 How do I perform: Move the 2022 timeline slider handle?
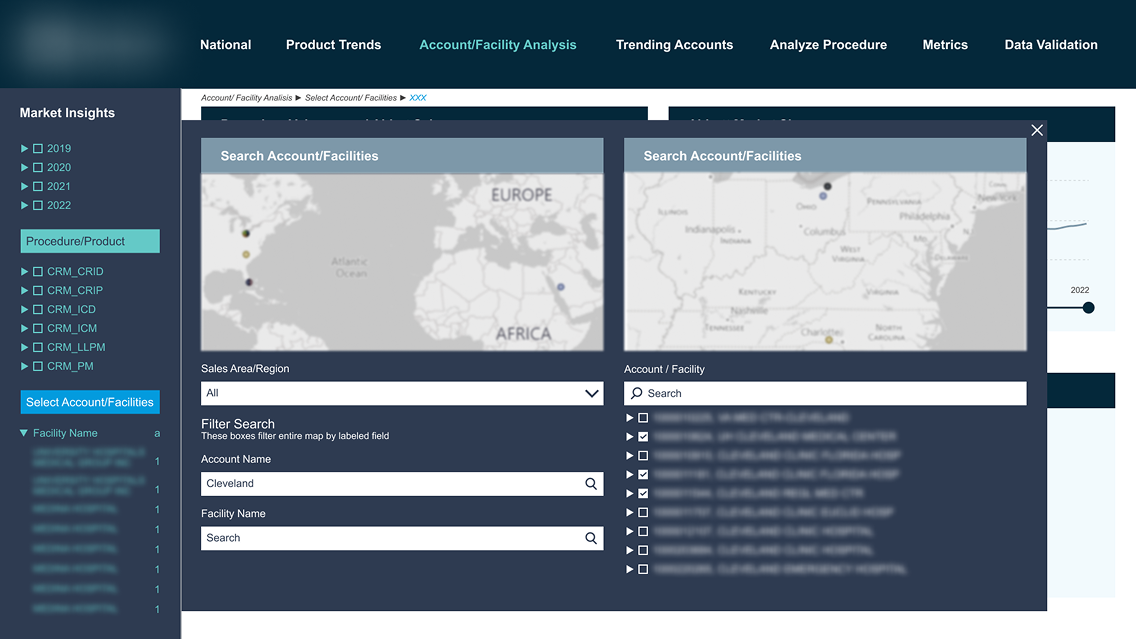click(1088, 308)
